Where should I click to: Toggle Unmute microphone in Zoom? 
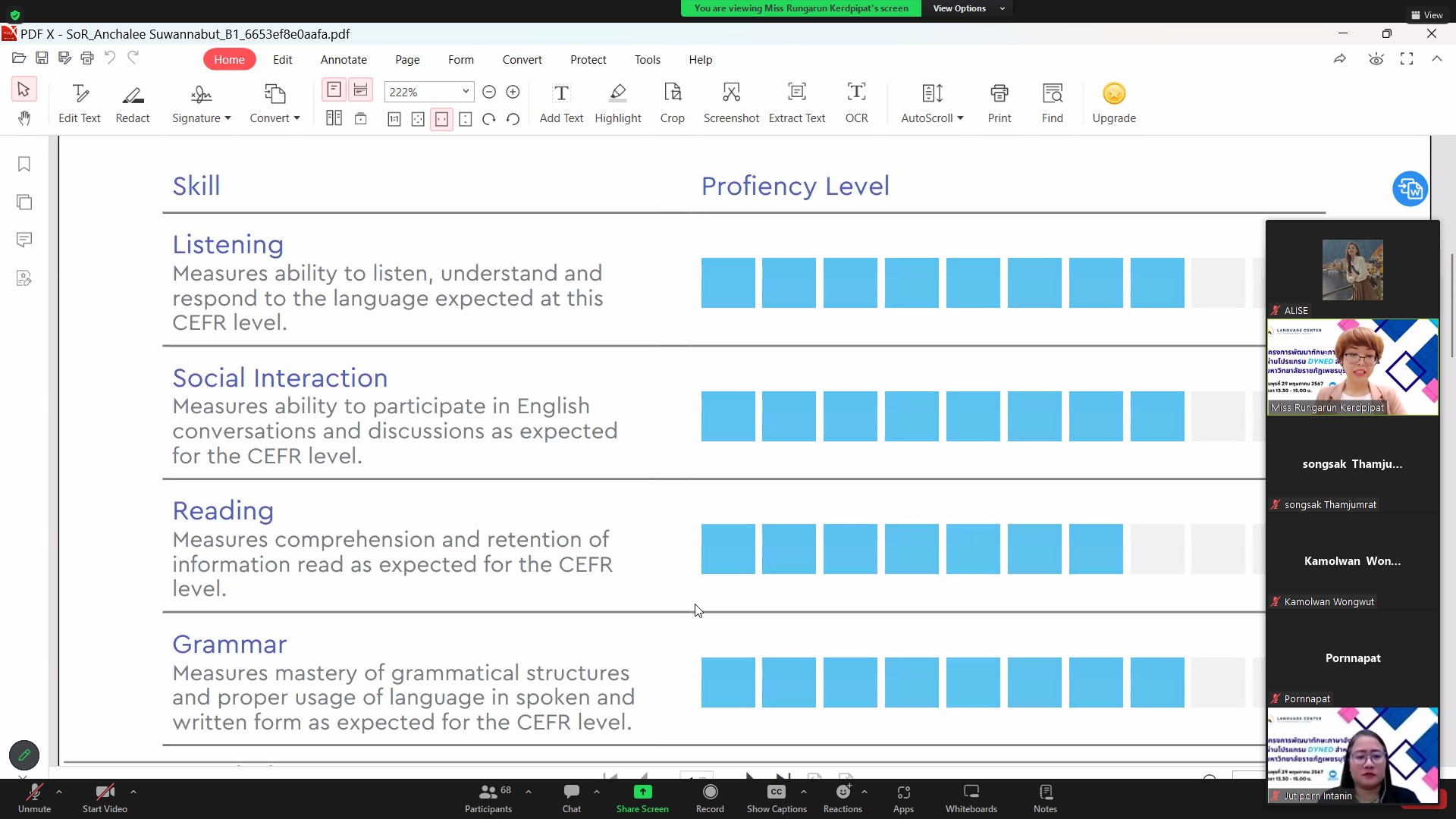coord(34,798)
